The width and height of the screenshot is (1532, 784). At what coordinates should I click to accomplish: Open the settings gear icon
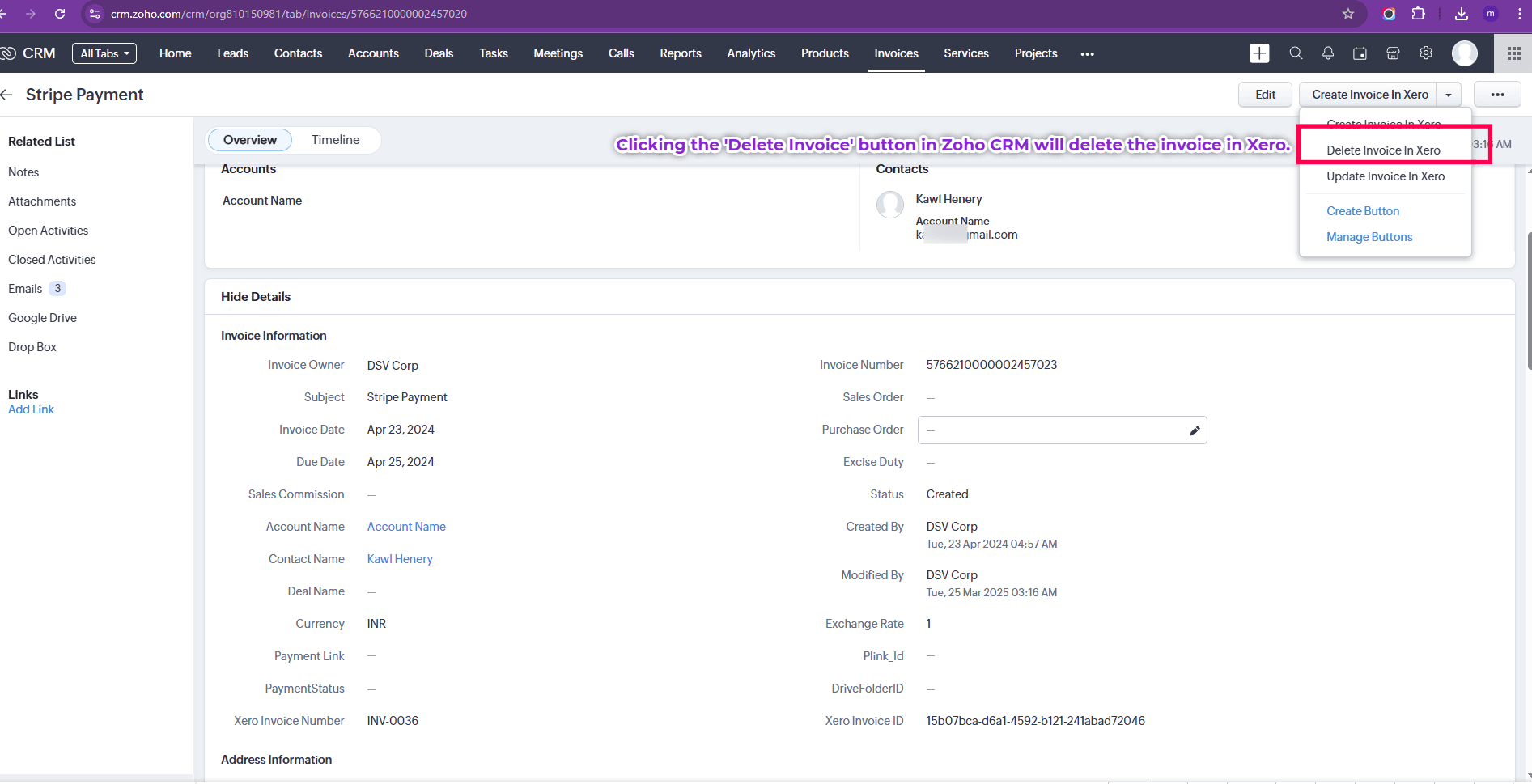[x=1426, y=53]
